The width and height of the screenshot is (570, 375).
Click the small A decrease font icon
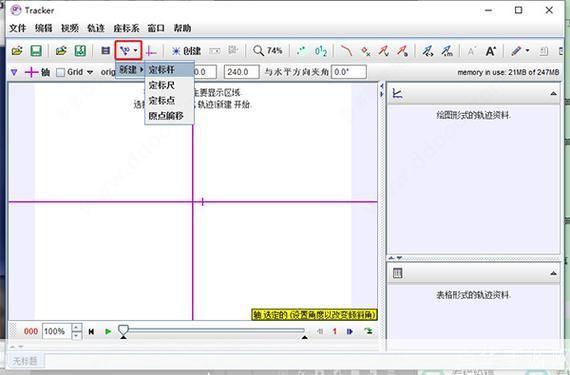coord(471,51)
